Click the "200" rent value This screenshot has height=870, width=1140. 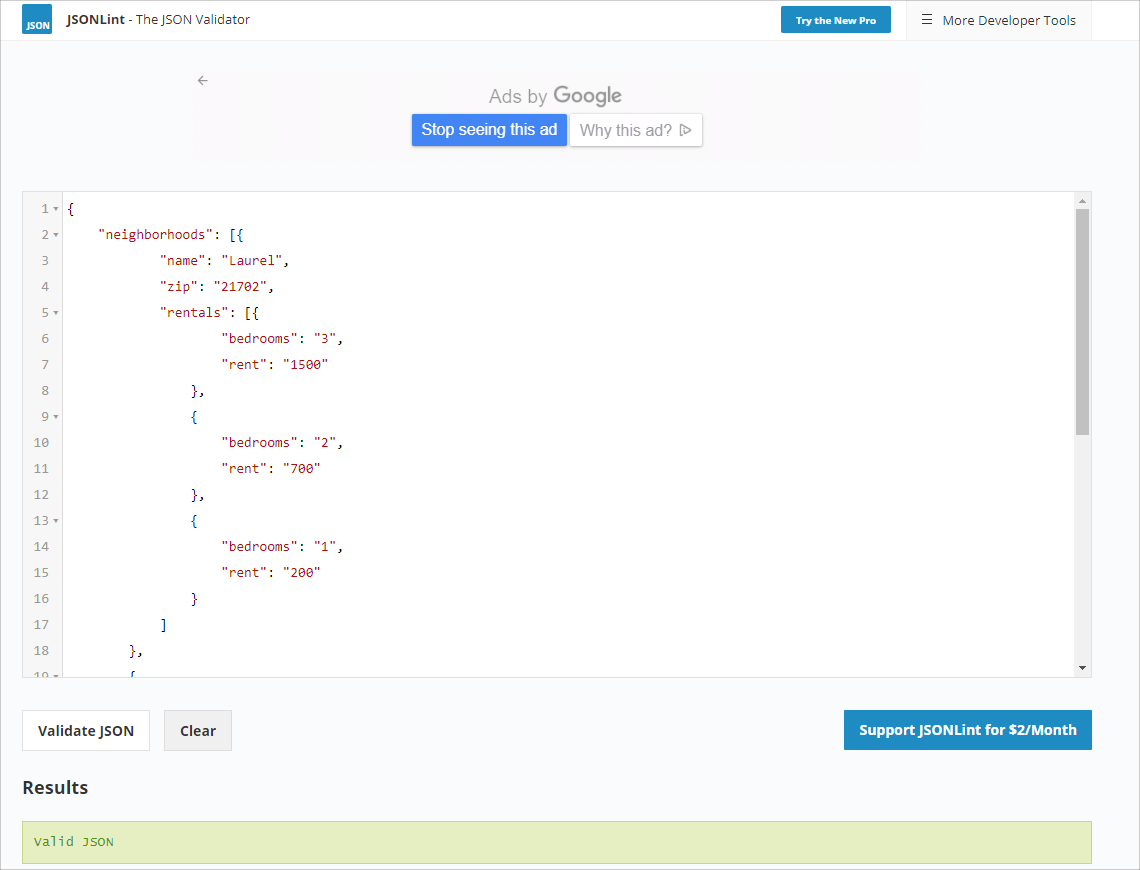click(x=302, y=573)
